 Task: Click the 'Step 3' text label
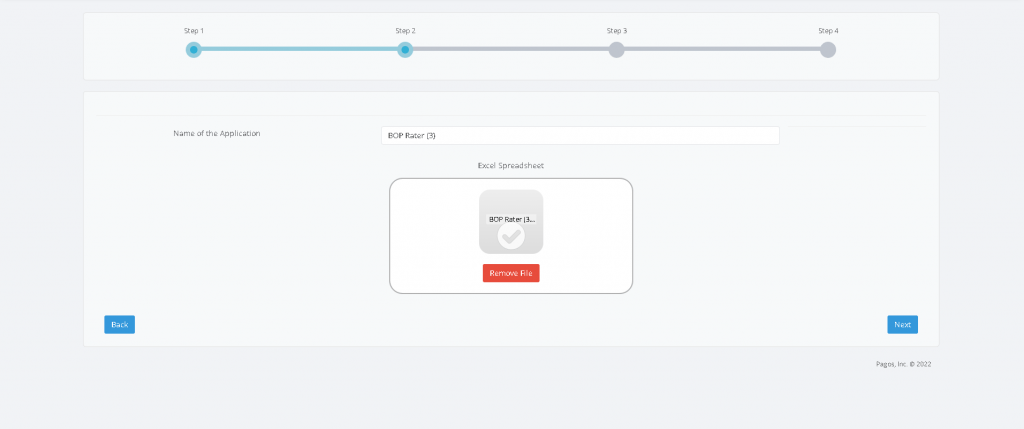pos(617,31)
